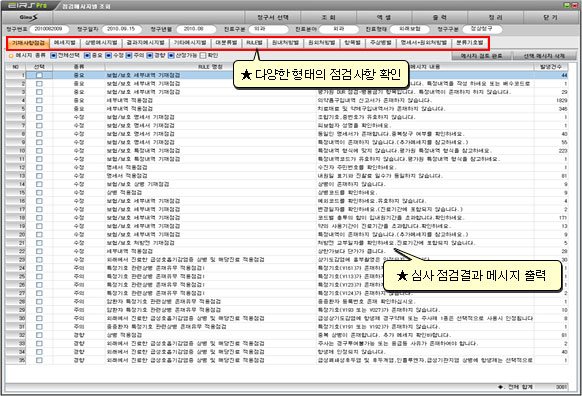Toggle the 전체선택 filter checkbox

click(x=53, y=56)
